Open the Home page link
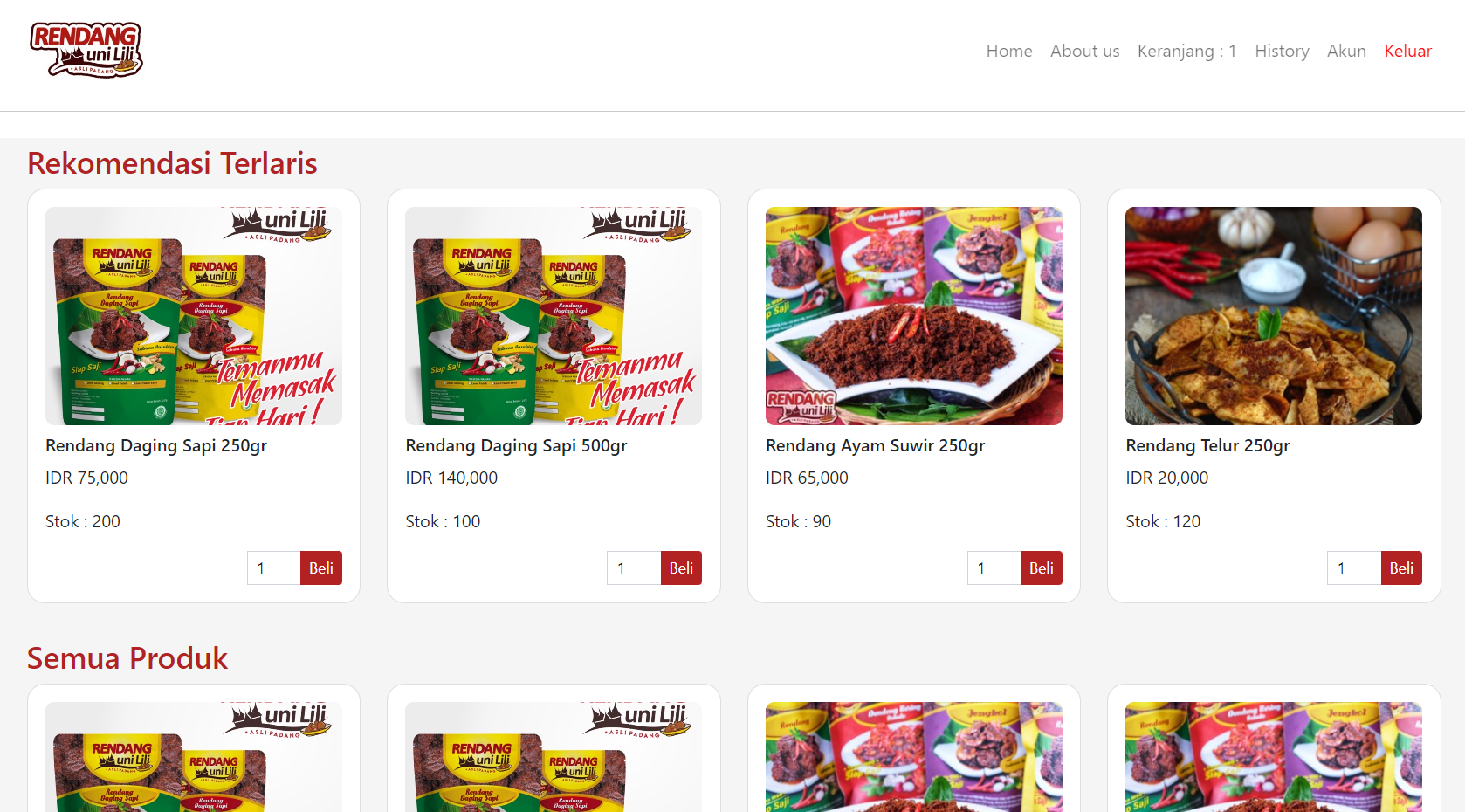1465x812 pixels. point(1009,51)
